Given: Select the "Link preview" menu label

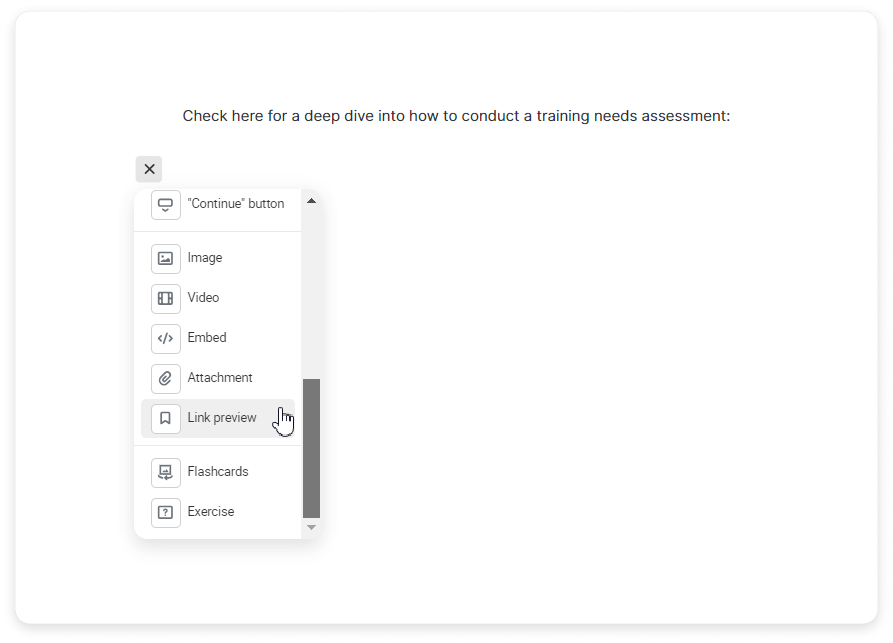Looking at the screenshot, I should (222, 418).
